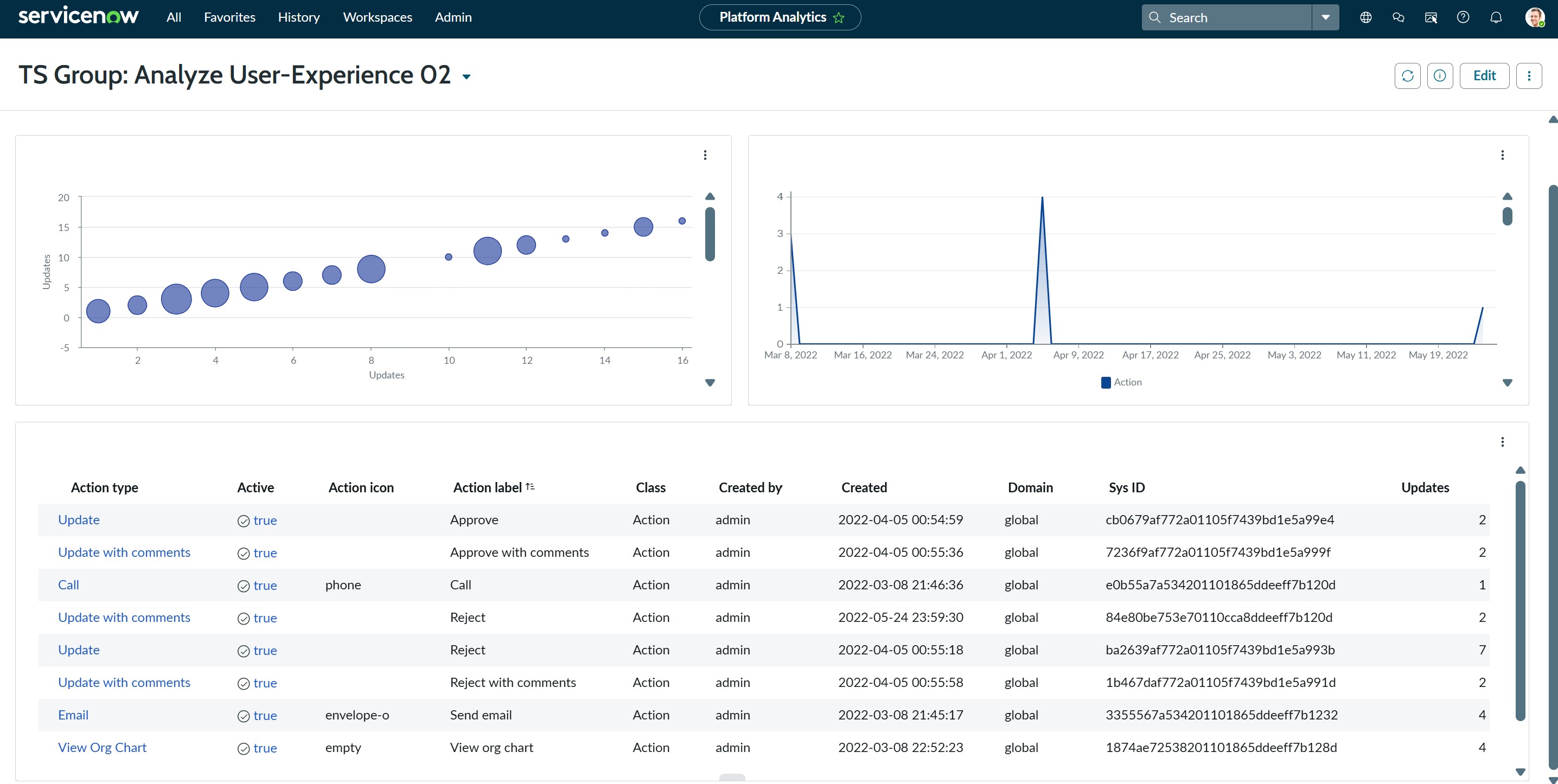Focus the global Search field
Image resolution: width=1558 pixels, height=784 pixels.
click(1227, 17)
